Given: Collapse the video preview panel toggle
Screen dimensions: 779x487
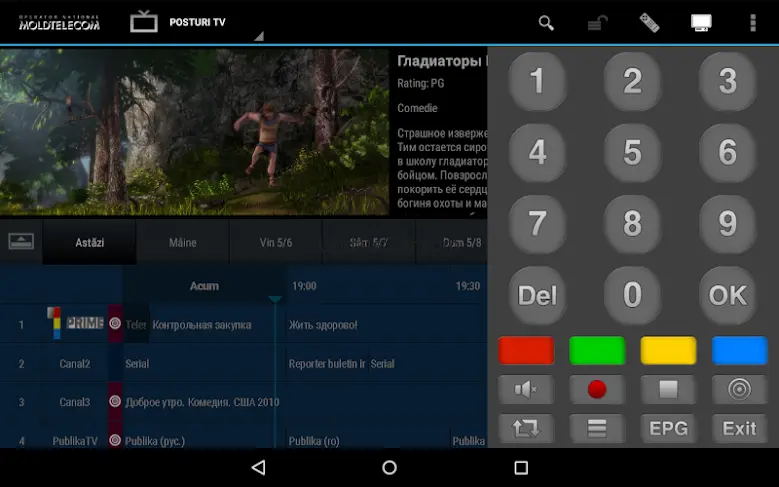Looking at the screenshot, I should point(21,242).
